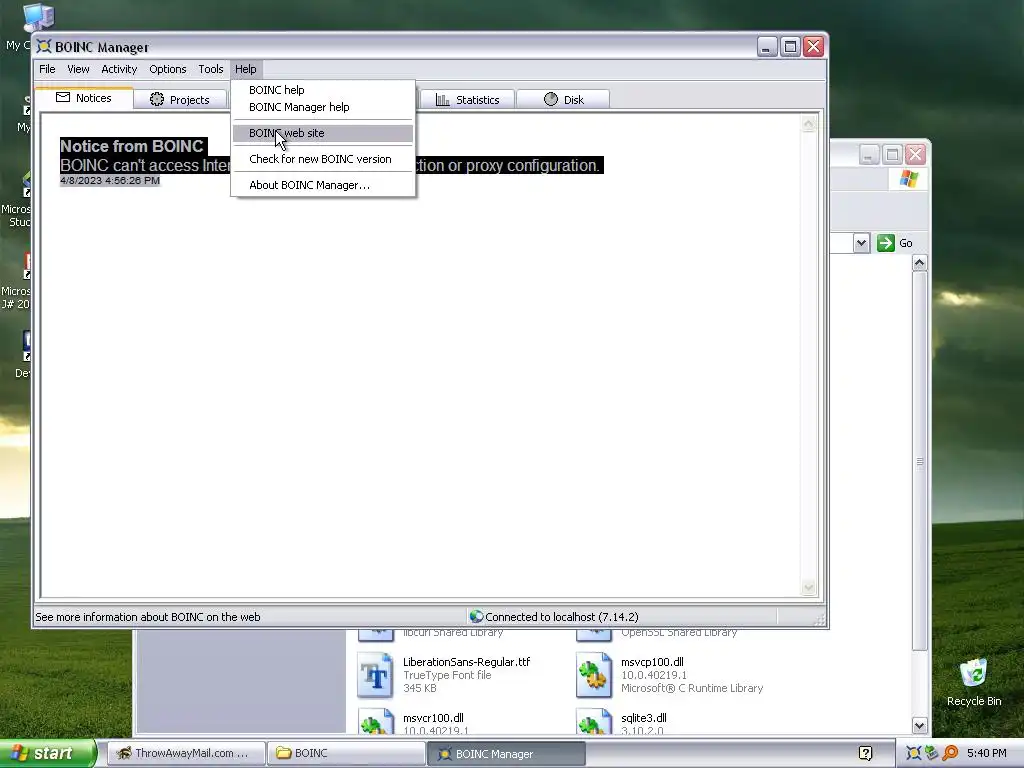Click the BOINC Manager title bar icon

(44, 46)
